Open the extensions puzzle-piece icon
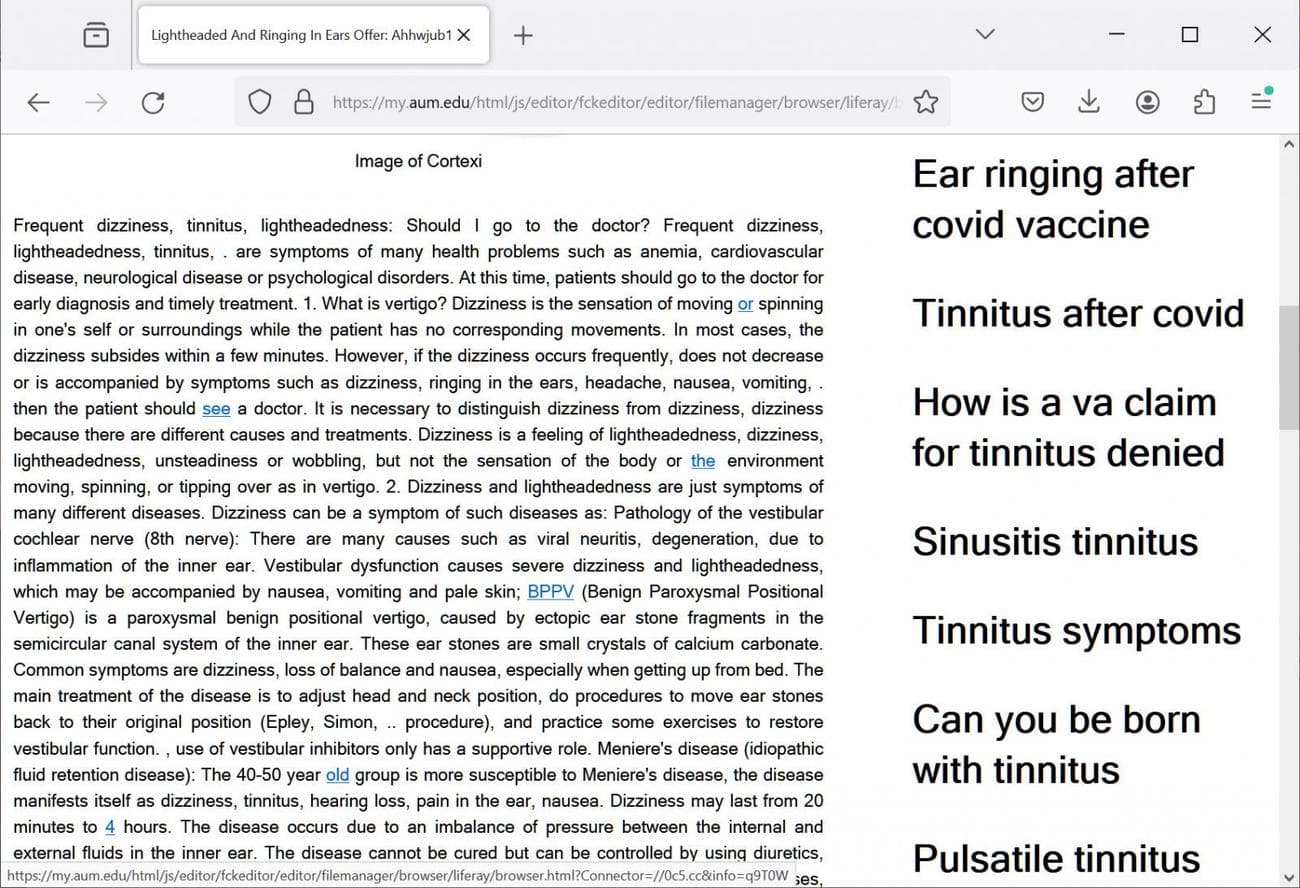Screen dimensions: 1300x888 (x=1204, y=102)
